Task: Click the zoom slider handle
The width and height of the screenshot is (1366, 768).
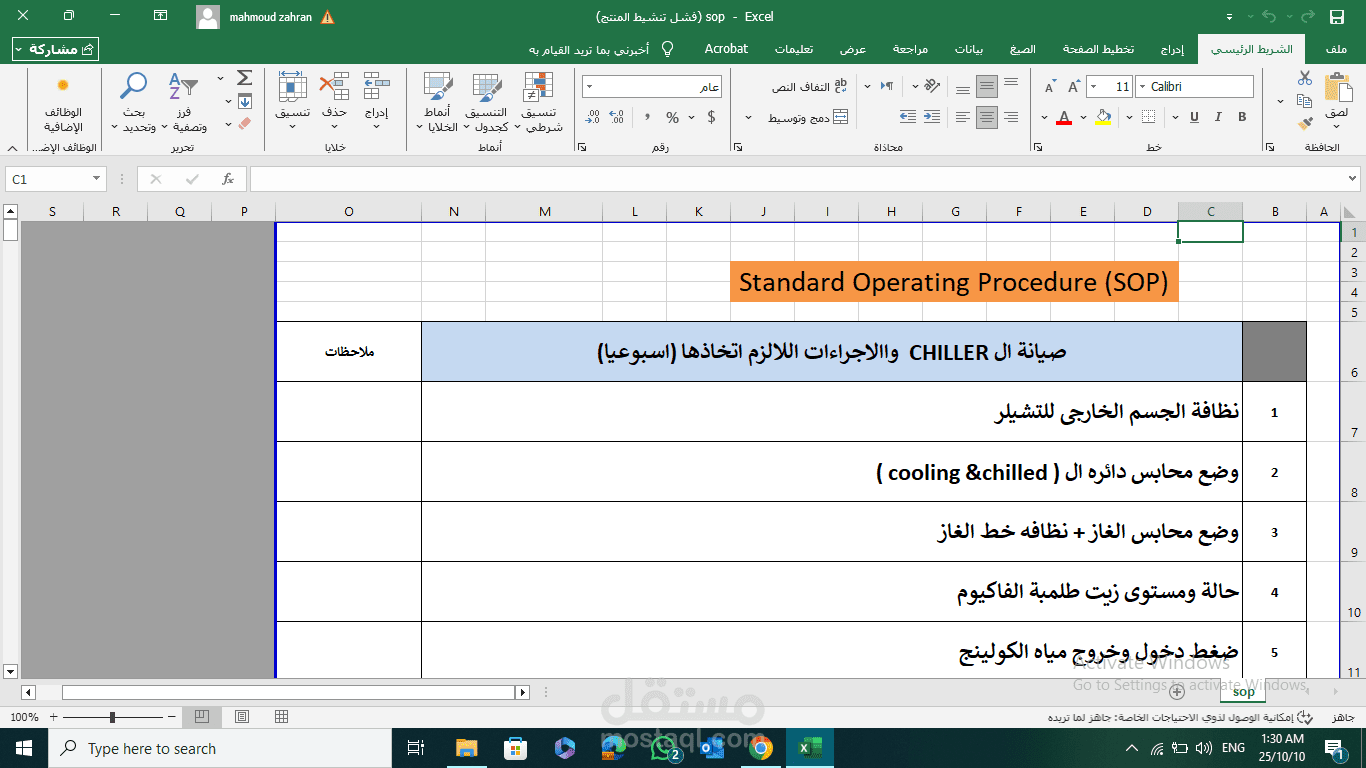Action: pos(112,717)
